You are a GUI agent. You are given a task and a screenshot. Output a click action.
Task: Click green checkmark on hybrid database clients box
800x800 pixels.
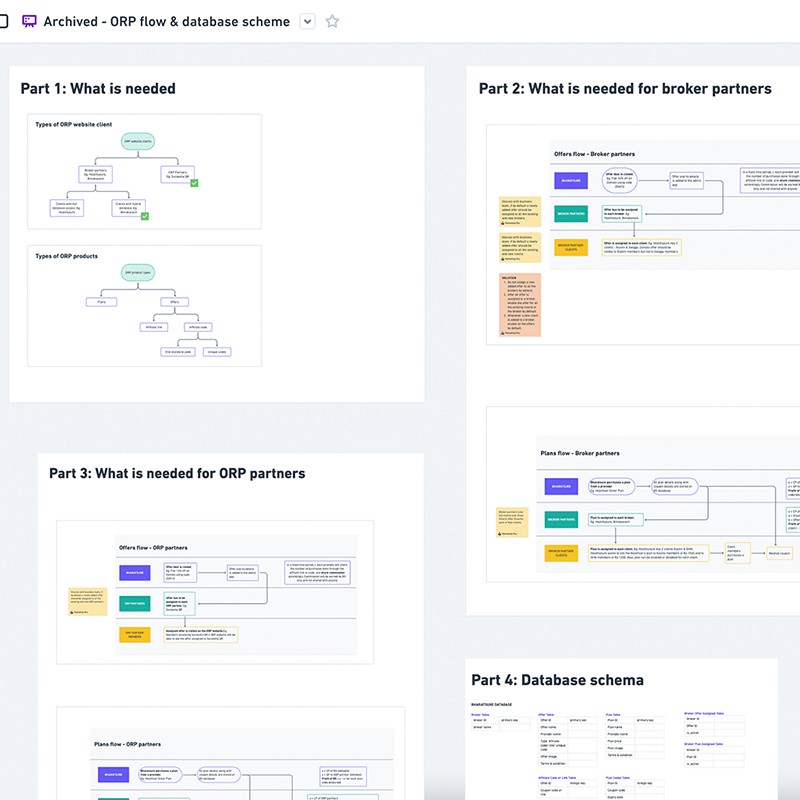coord(145,216)
